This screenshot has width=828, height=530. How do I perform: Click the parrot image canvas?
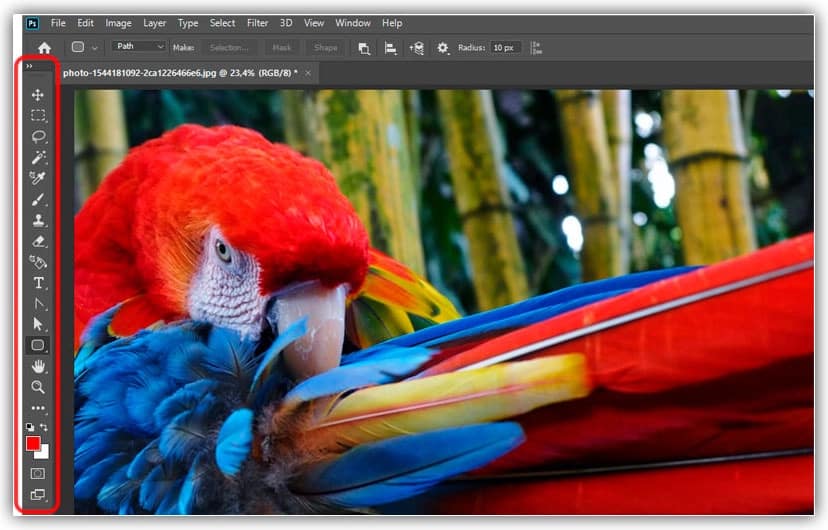click(444, 301)
